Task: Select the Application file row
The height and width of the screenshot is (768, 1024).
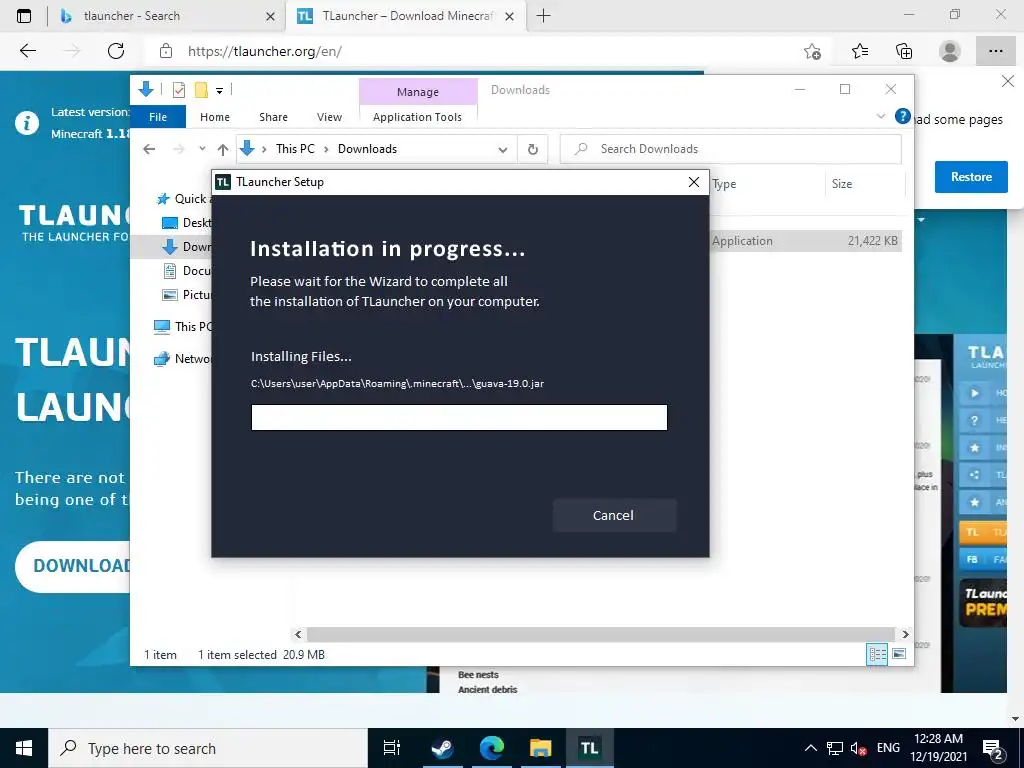Action: 805,241
